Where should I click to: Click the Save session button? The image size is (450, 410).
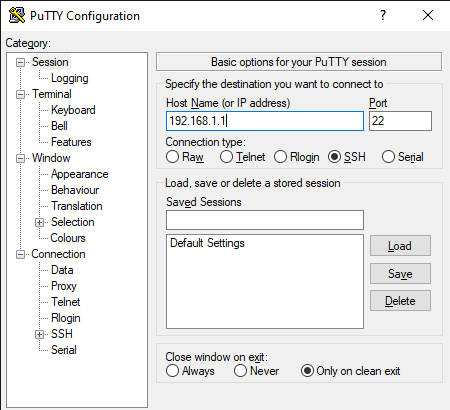coord(400,274)
